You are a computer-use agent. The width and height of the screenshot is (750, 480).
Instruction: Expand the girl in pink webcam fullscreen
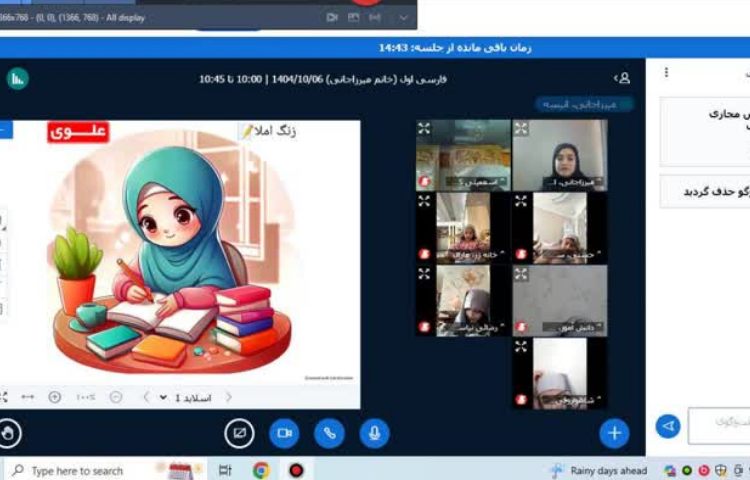424,200
